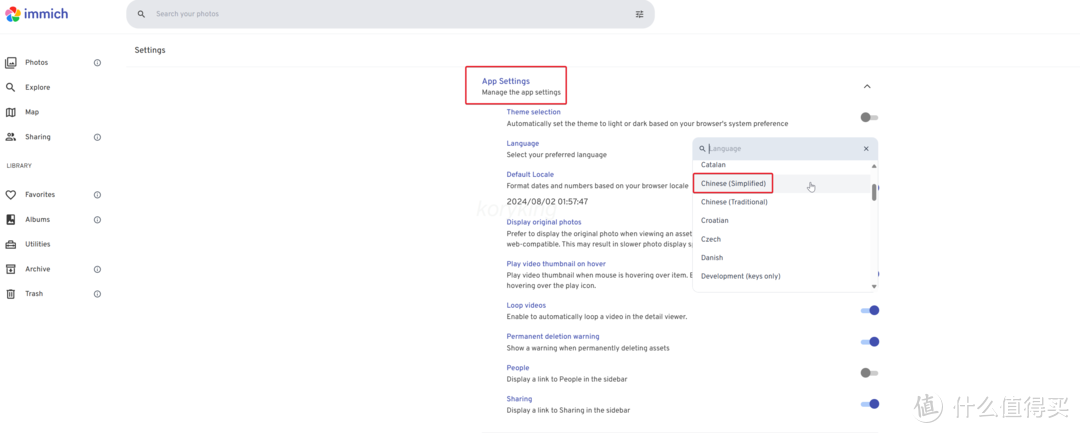Screen dimensions: 1080x433
Task: Pick Czech in the language dropdown
Action: coord(711,239)
